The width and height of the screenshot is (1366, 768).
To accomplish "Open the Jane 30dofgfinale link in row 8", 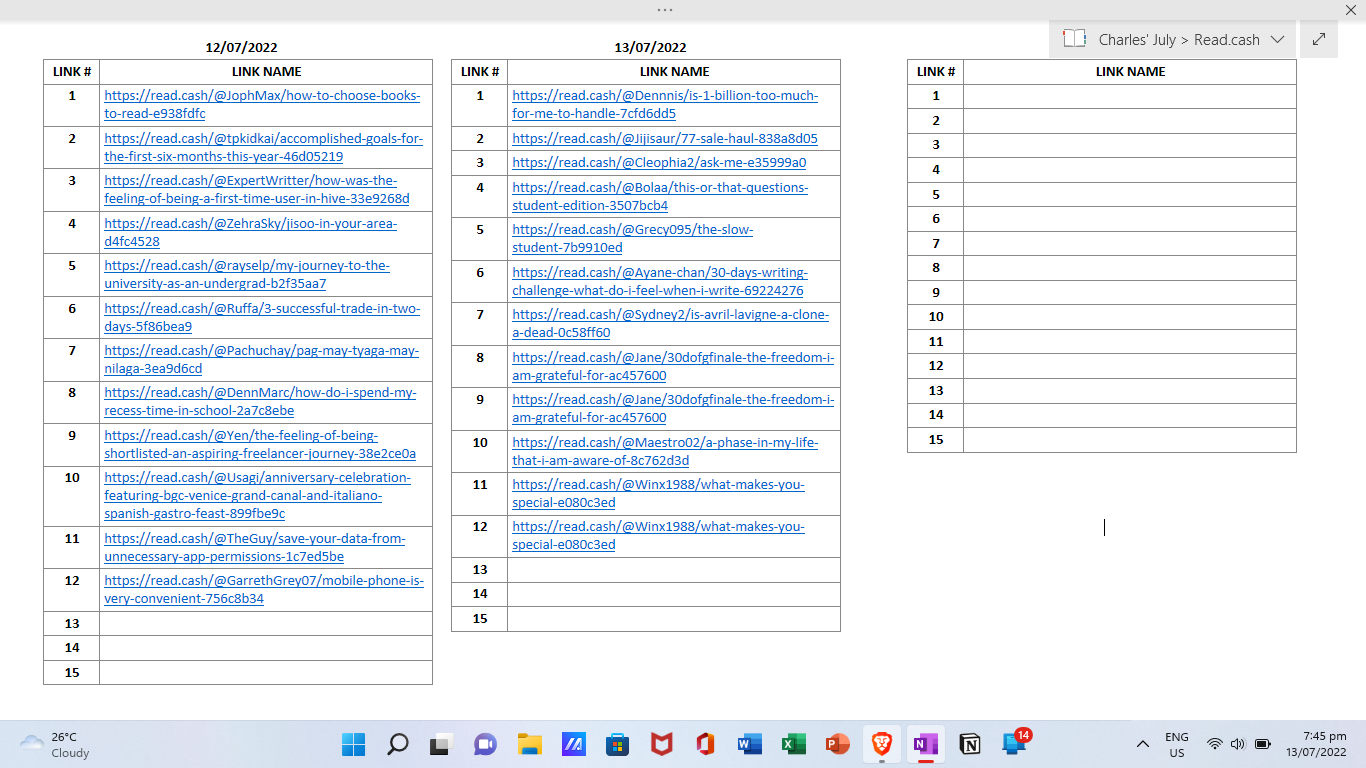I will [673, 366].
